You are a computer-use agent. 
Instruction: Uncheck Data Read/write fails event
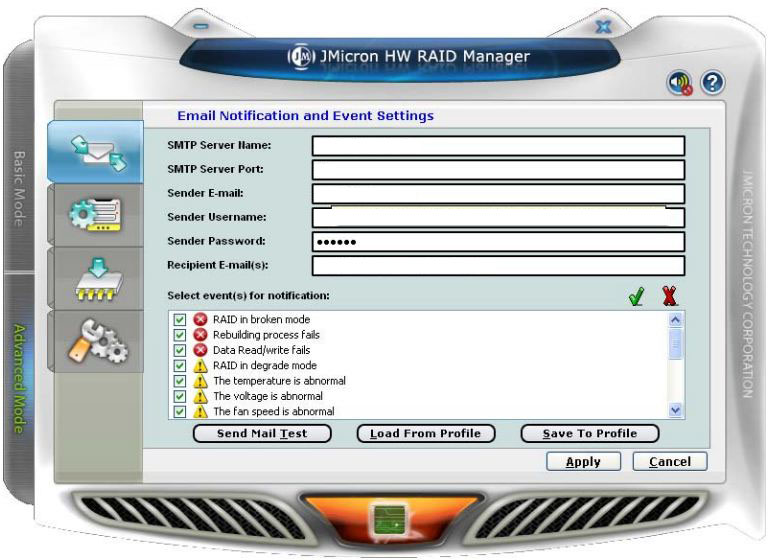coord(180,350)
